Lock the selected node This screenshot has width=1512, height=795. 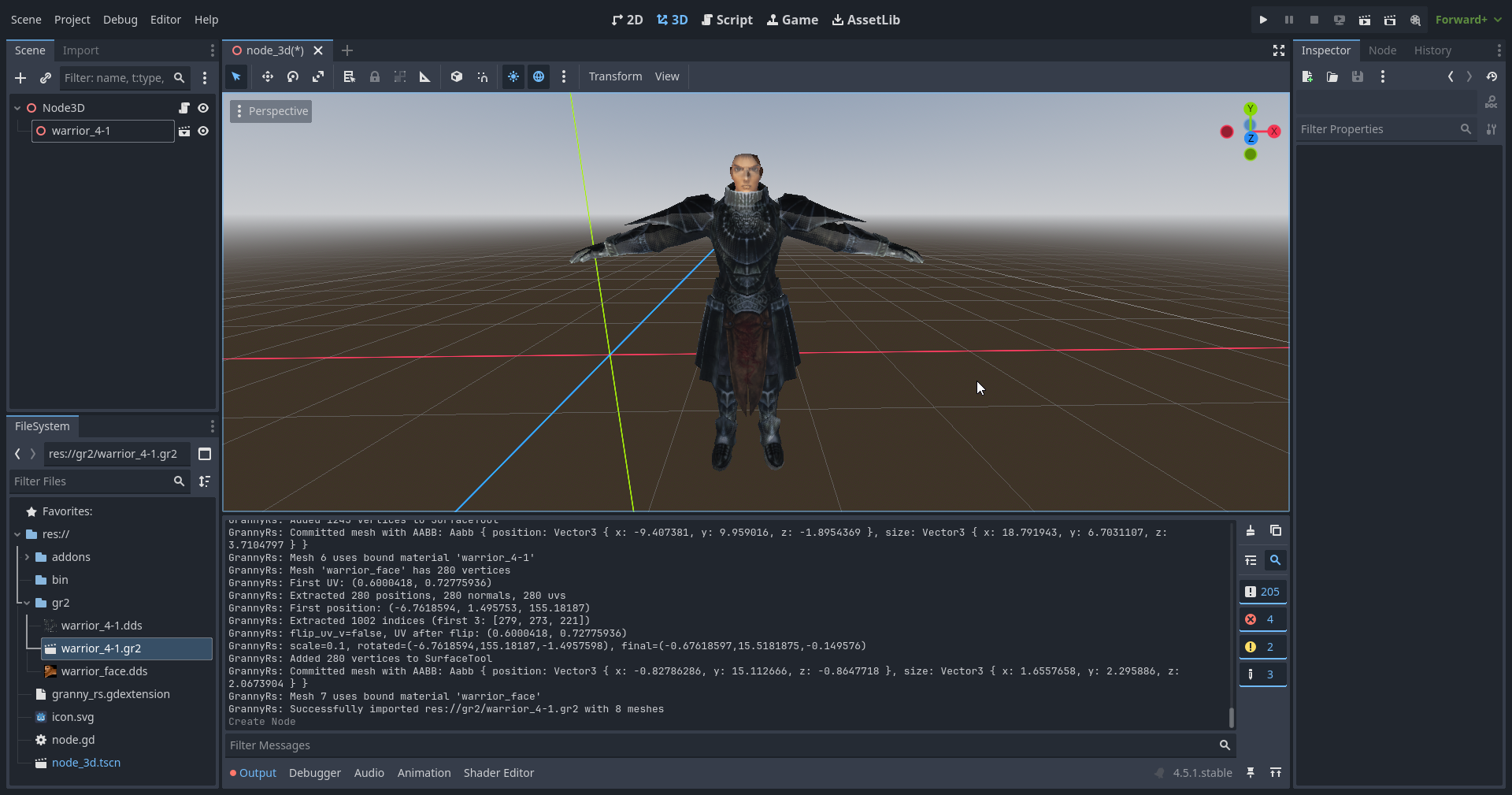coord(375,76)
